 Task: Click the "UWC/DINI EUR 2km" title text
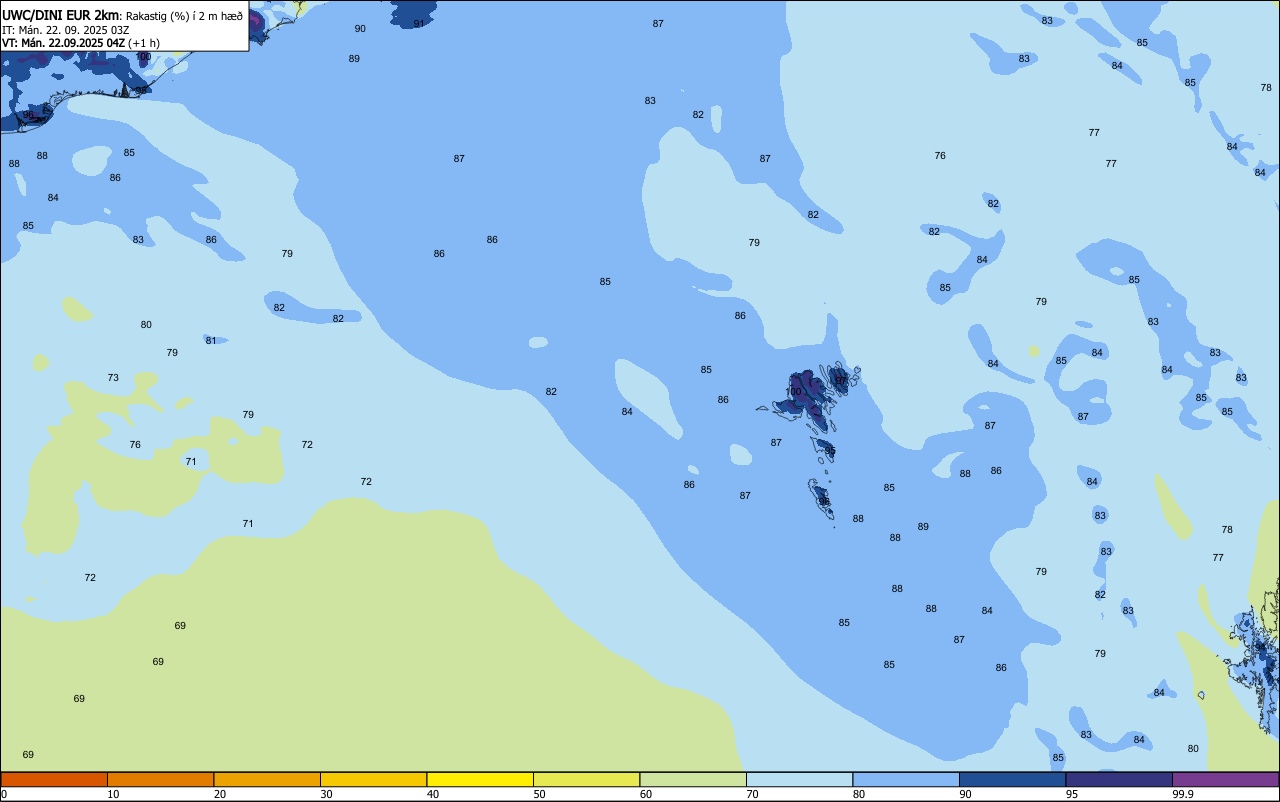click(x=60, y=15)
